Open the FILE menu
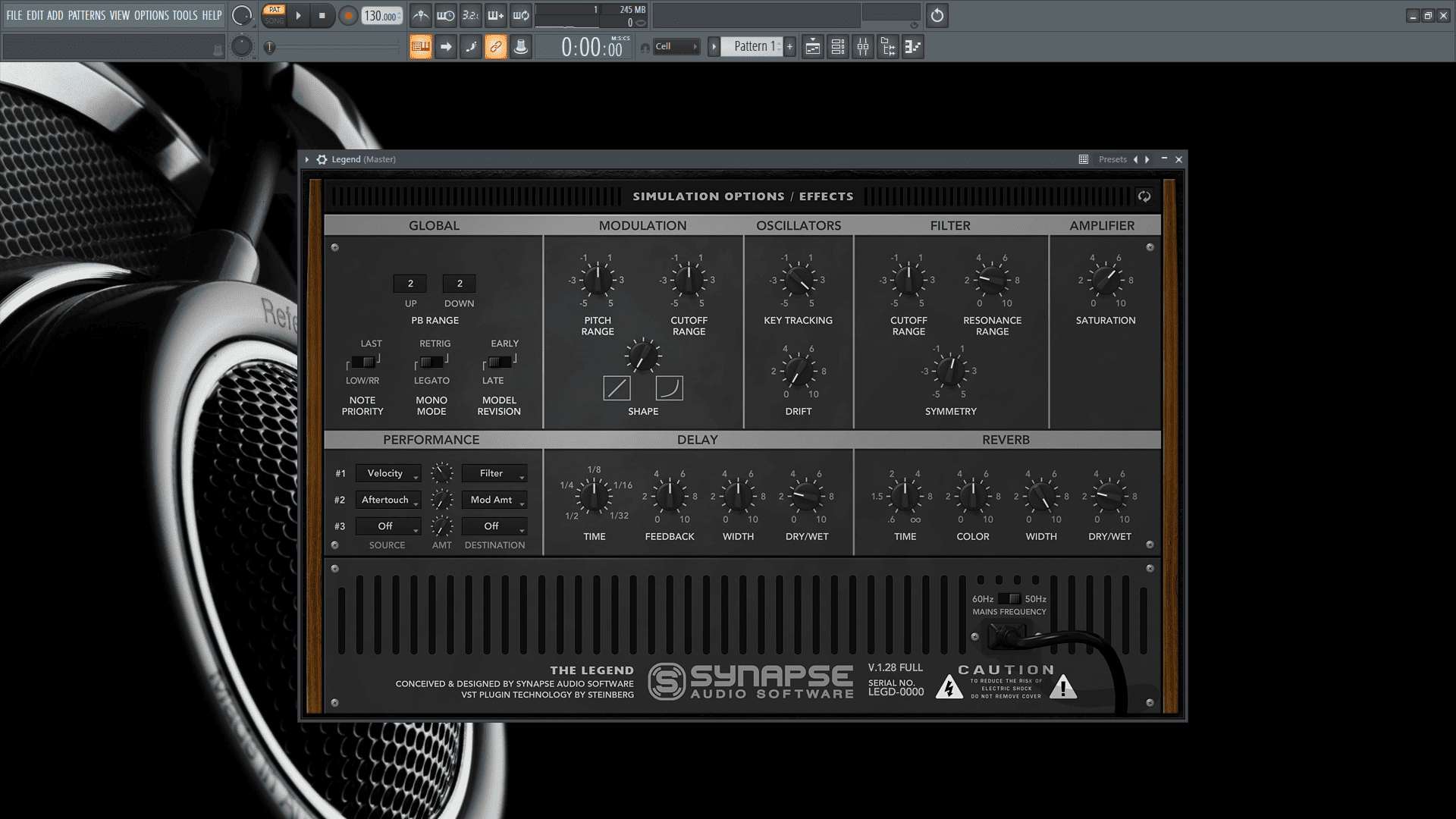Image resolution: width=1456 pixels, height=819 pixels. point(14,15)
